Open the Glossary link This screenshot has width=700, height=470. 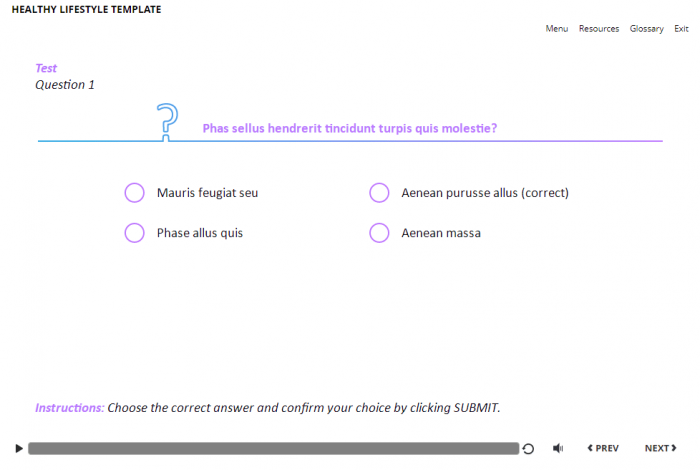pyautogui.click(x=646, y=29)
